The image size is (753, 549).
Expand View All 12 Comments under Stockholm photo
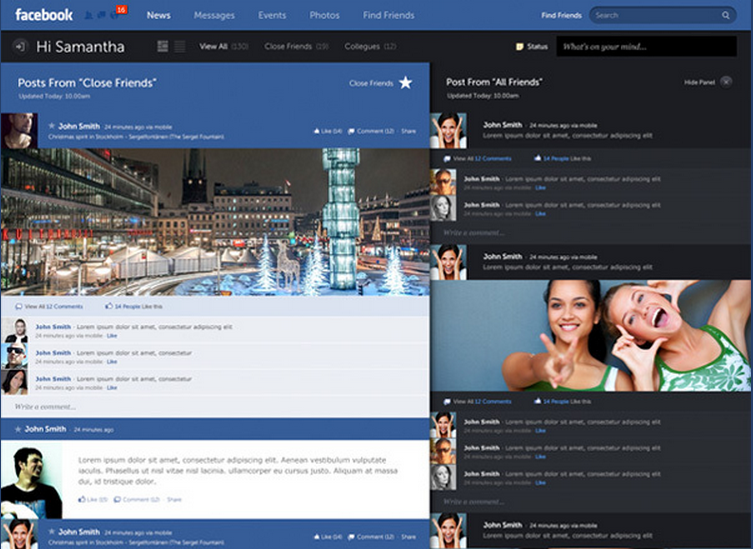pyautogui.click(x=52, y=306)
